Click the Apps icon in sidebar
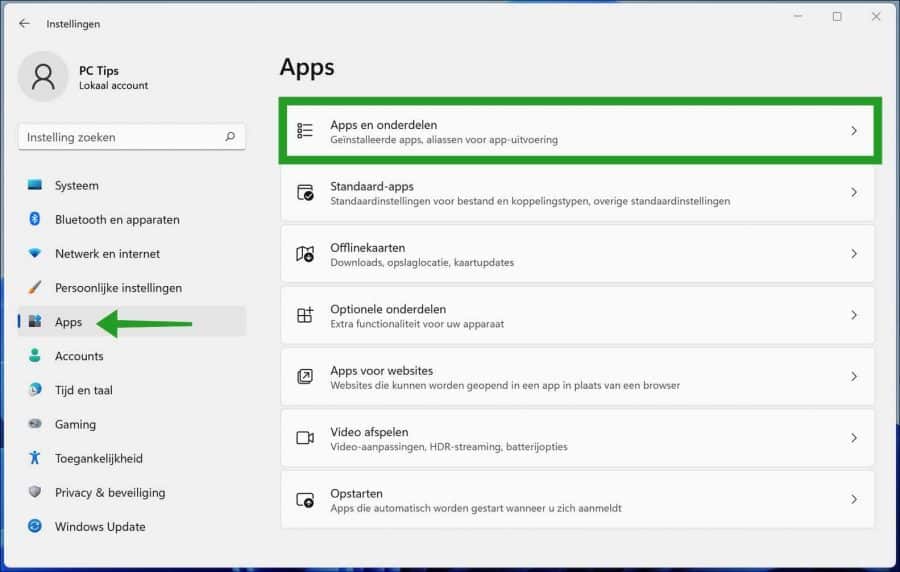Image resolution: width=900 pixels, height=572 pixels. click(35, 321)
